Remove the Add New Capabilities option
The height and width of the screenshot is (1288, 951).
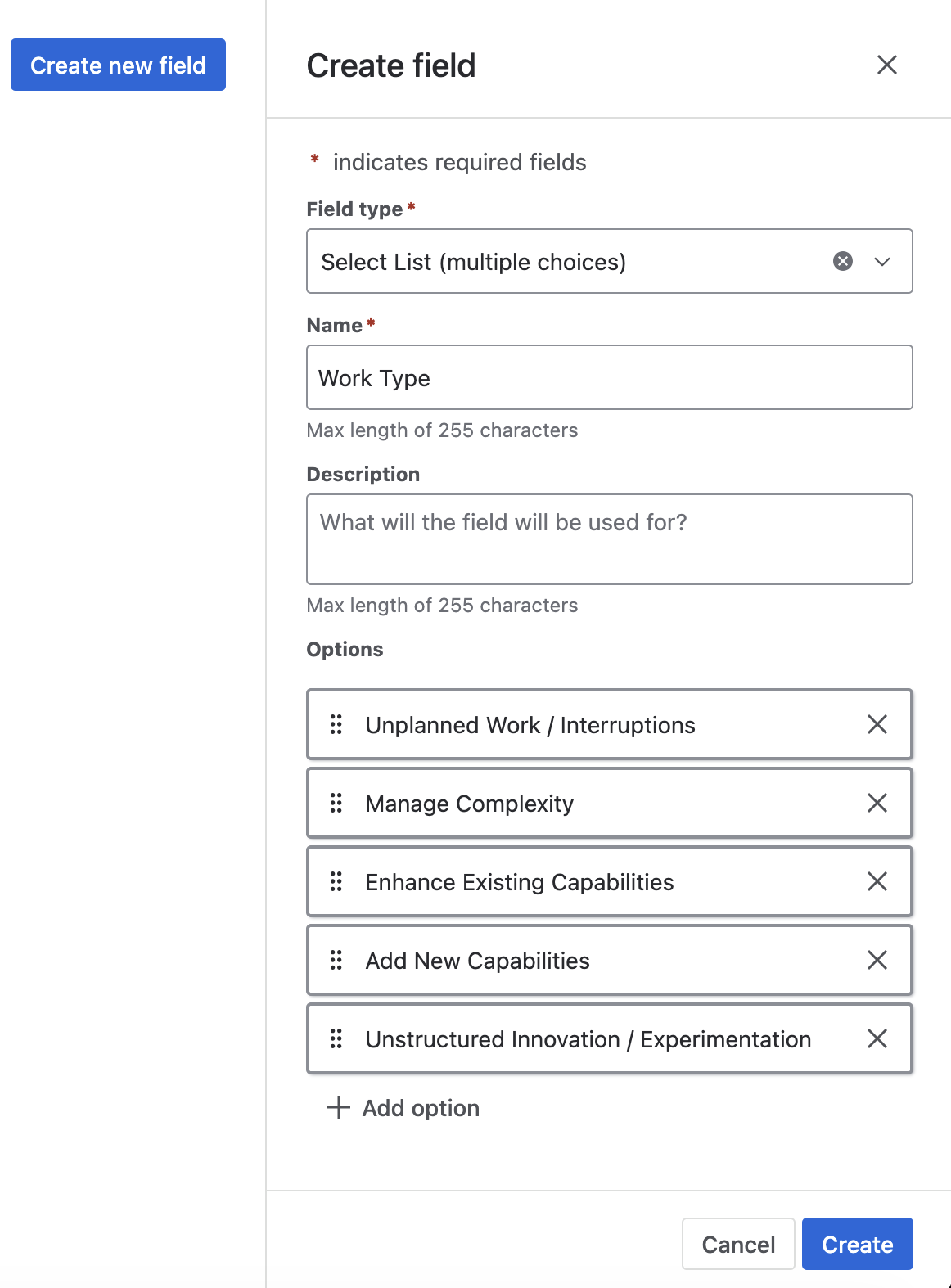pos(877,960)
